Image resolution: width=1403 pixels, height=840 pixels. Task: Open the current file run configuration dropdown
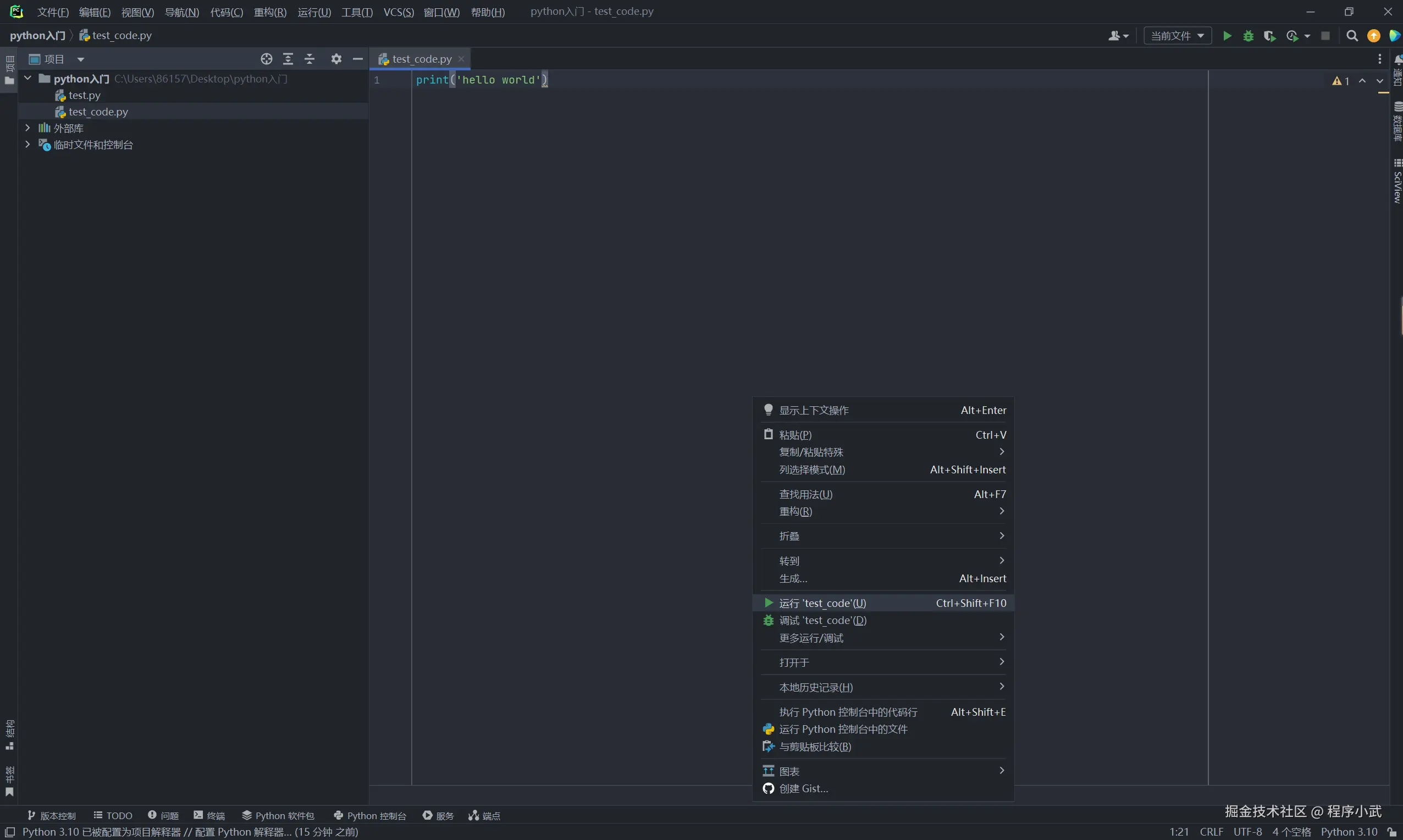tap(1177, 36)
